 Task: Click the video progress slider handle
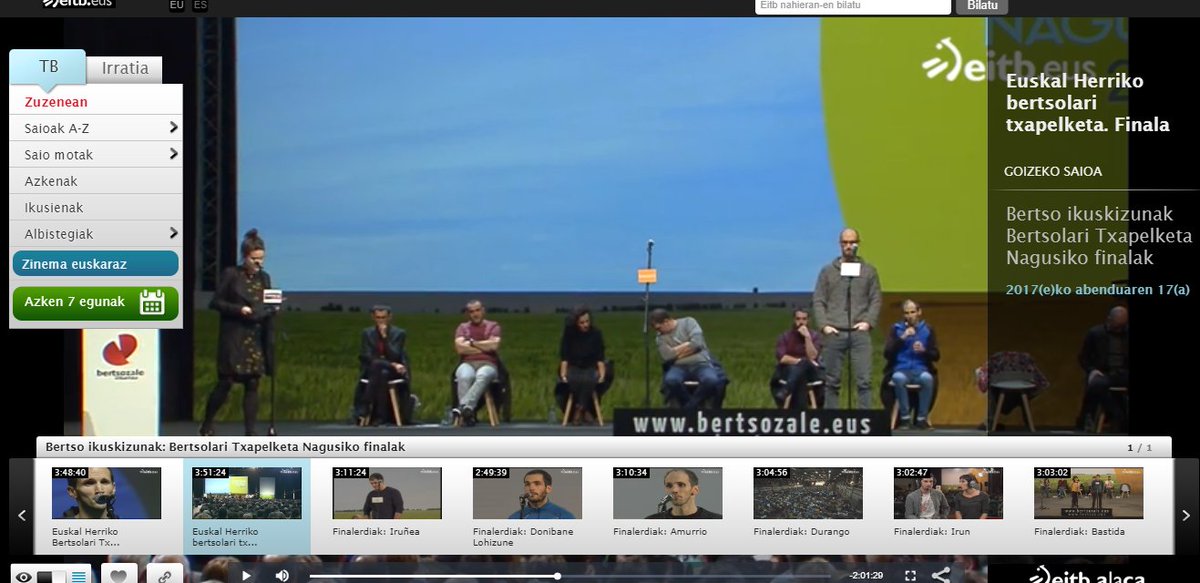[558, 576]
